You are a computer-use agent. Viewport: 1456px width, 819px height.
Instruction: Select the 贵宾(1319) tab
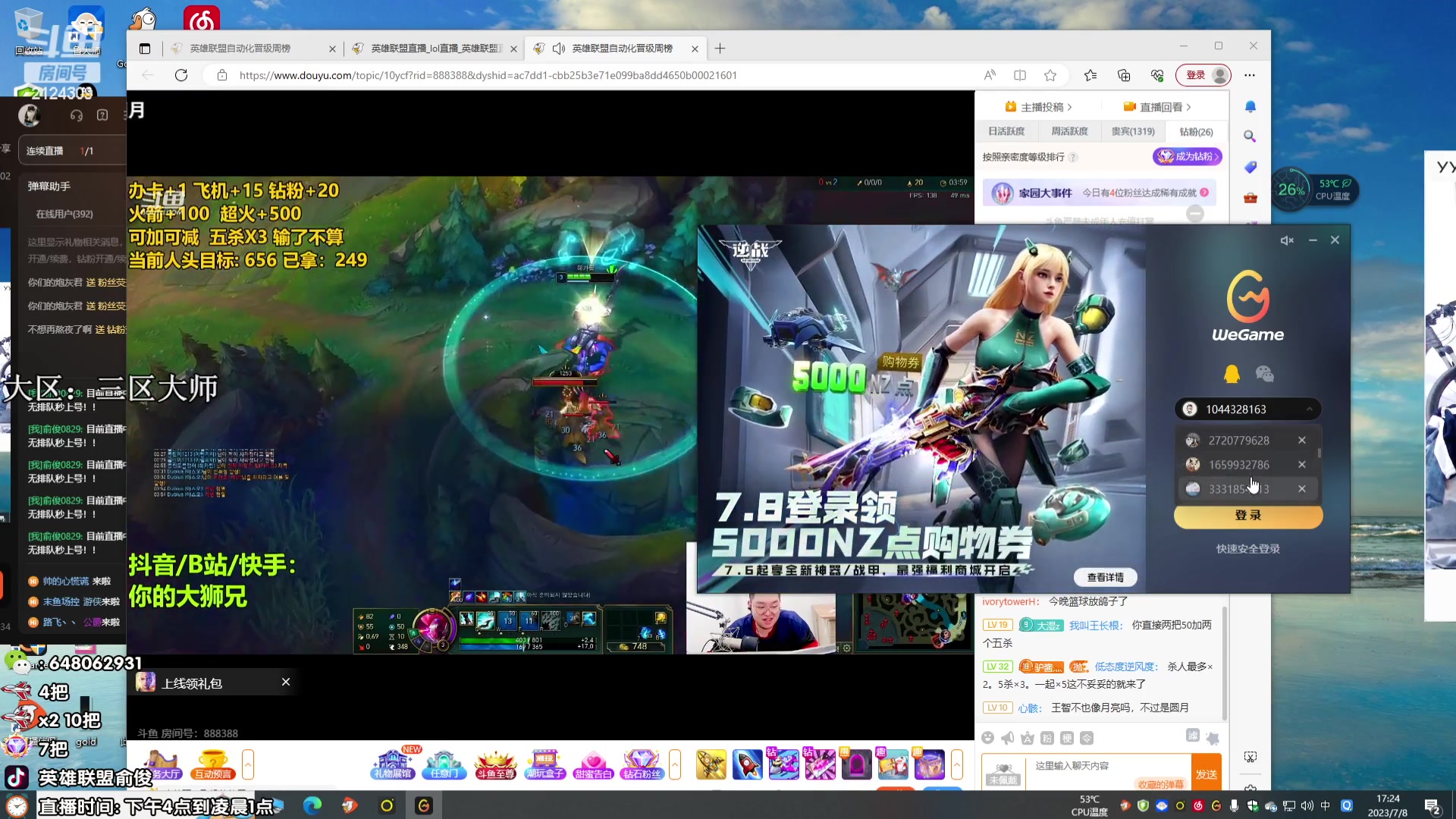(1133, 132)
